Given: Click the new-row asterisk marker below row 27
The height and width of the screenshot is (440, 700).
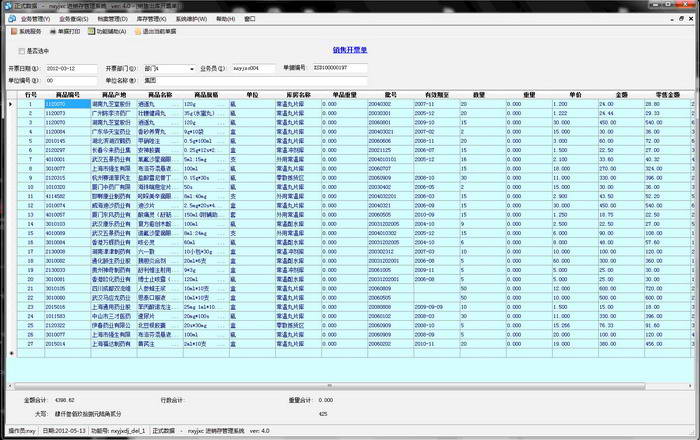Looking at the screenshot, I should 12,353.
